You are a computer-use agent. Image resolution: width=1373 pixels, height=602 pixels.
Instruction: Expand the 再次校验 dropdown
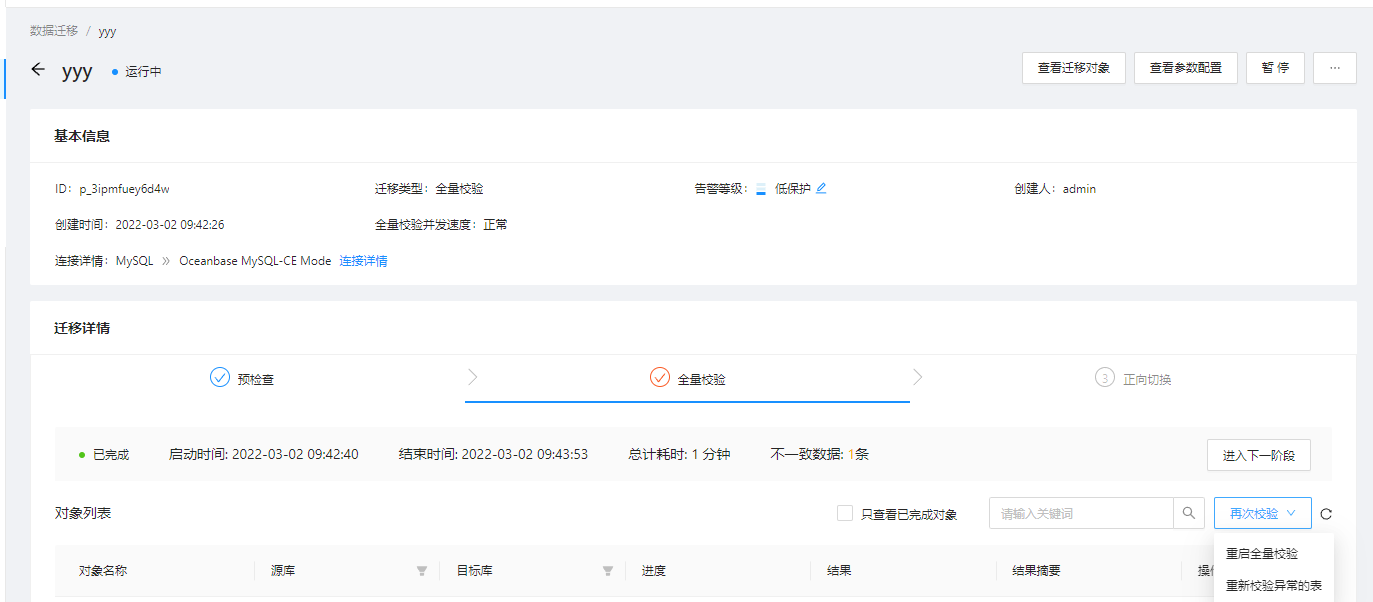(1262, 513)
